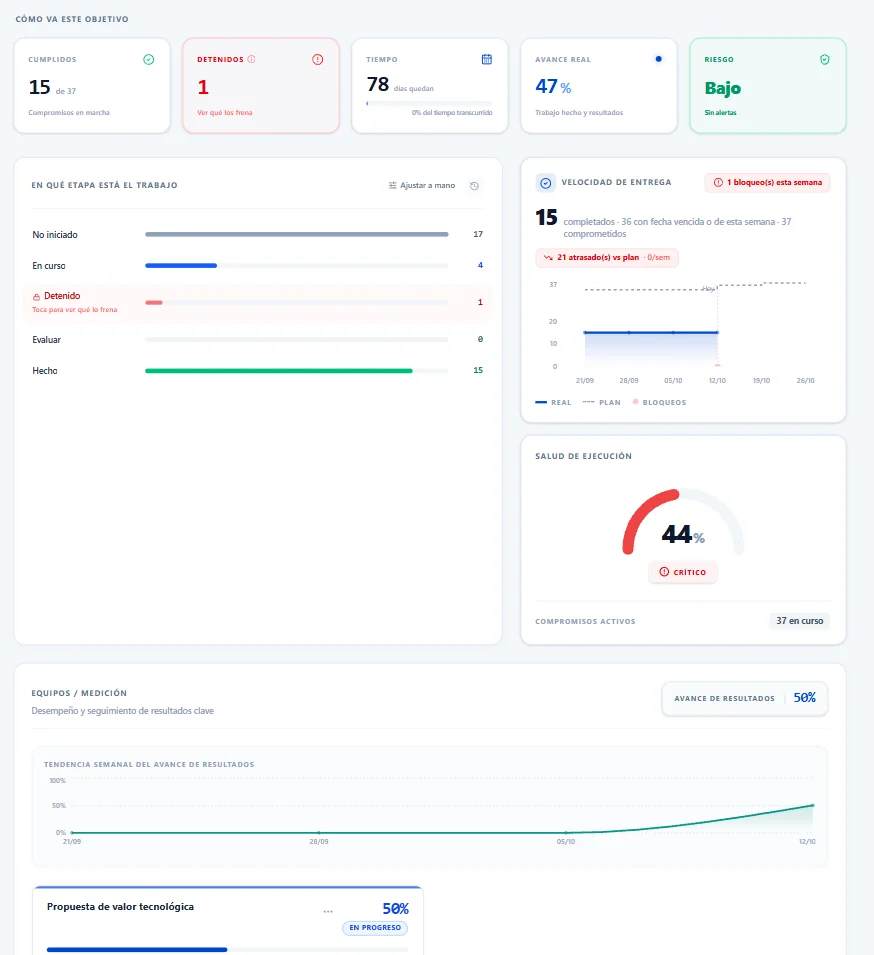The height and width of the screenshot is (955, 874).
Task: Click the check-circle icon beside Velocidad de Entrega
Action: tap(546, 183)
